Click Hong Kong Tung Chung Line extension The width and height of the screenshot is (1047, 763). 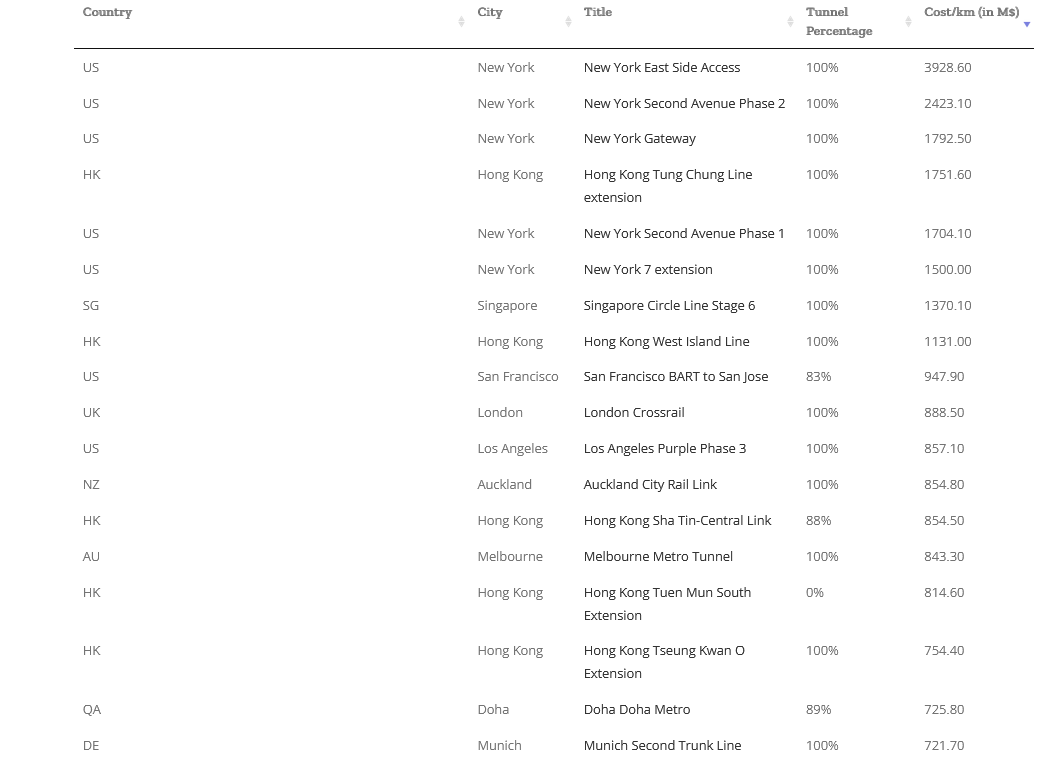668,186
